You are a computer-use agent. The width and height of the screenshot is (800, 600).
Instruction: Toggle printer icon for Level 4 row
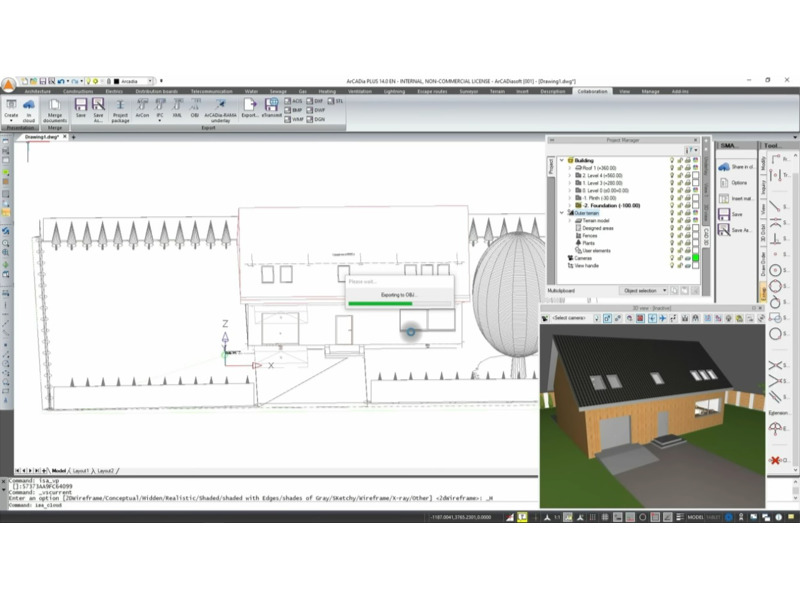(687, 176)
